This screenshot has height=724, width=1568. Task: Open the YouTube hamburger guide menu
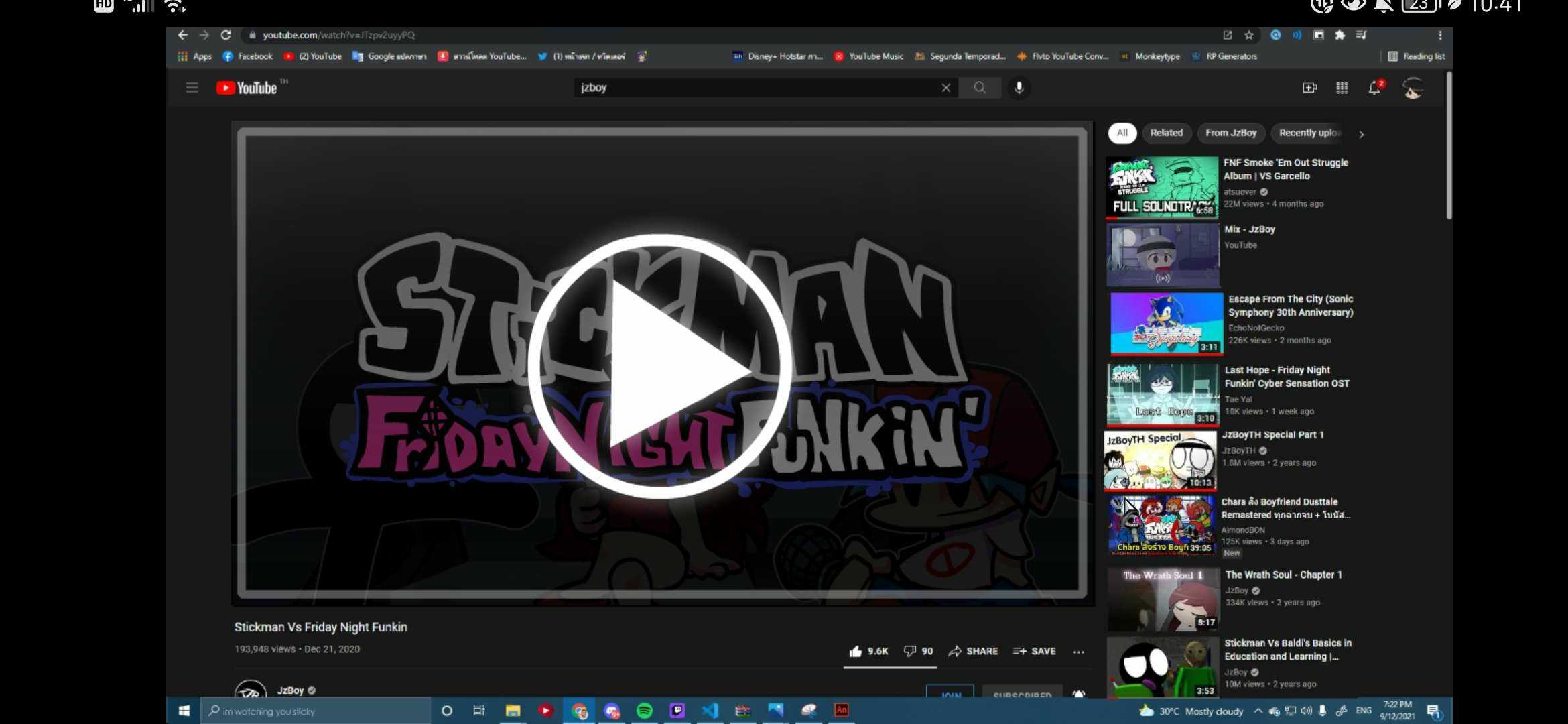coord(192,88)
